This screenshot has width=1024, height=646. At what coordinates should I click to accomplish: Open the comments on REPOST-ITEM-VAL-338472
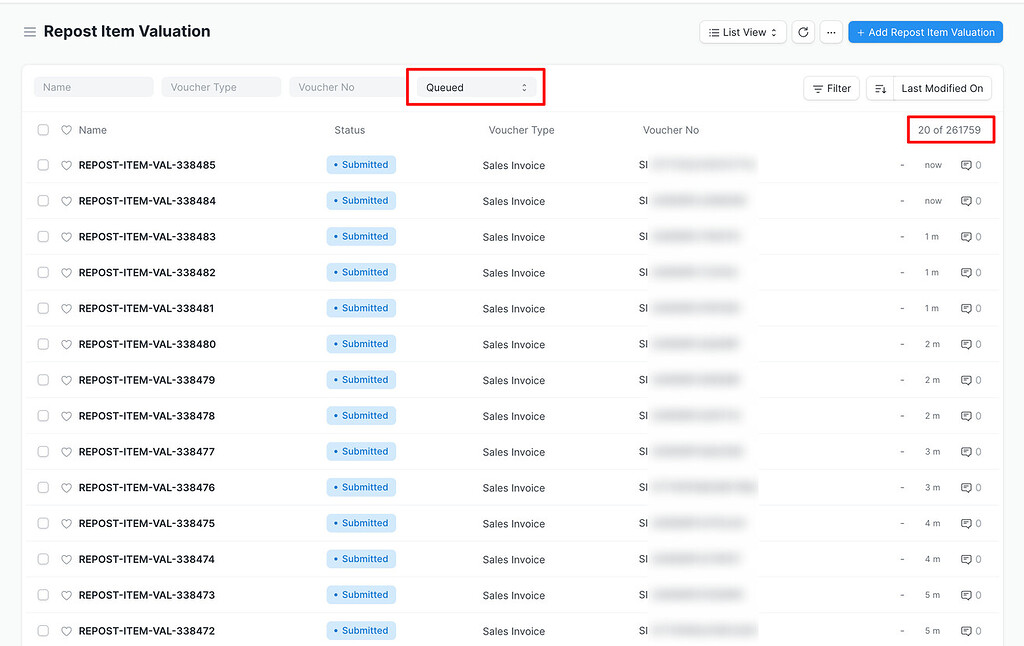[x=968, y=630]
